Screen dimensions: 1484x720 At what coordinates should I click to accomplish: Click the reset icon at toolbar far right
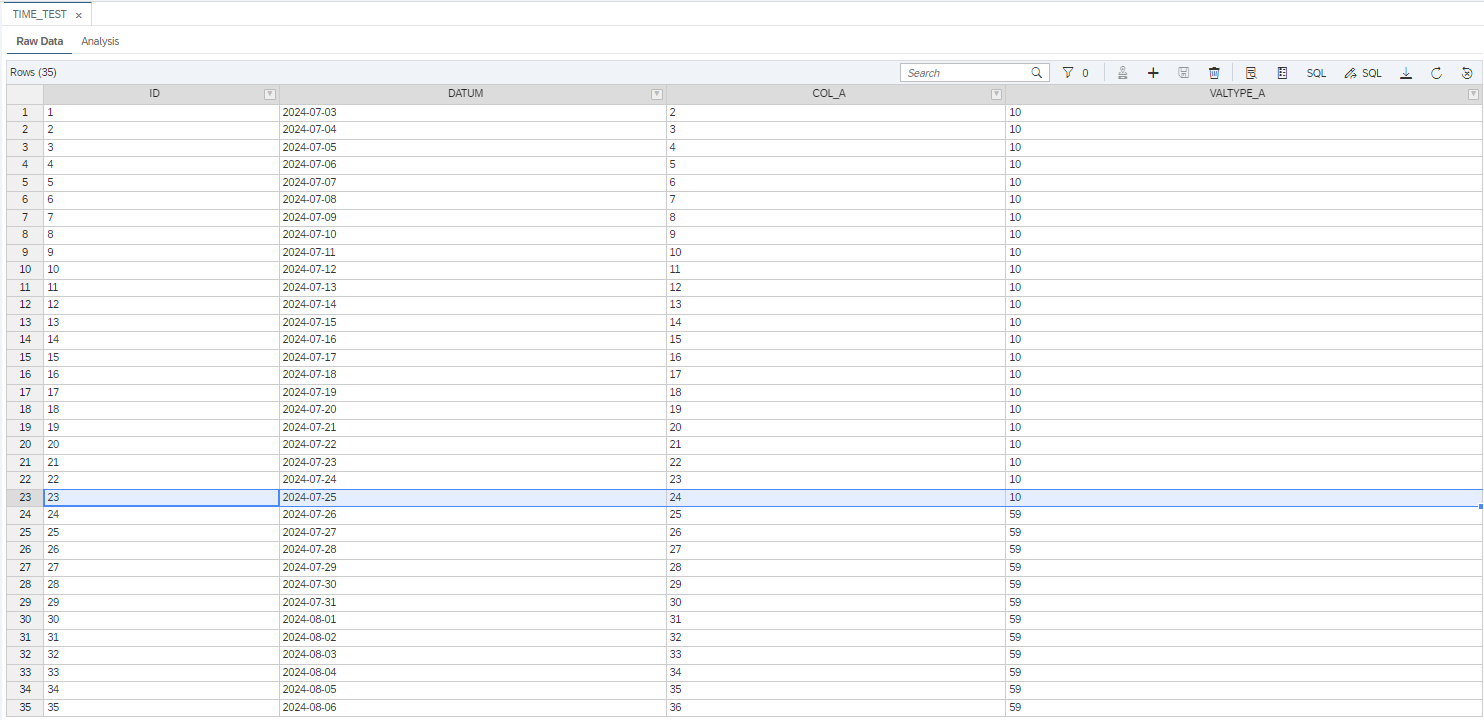point(1466,73)
